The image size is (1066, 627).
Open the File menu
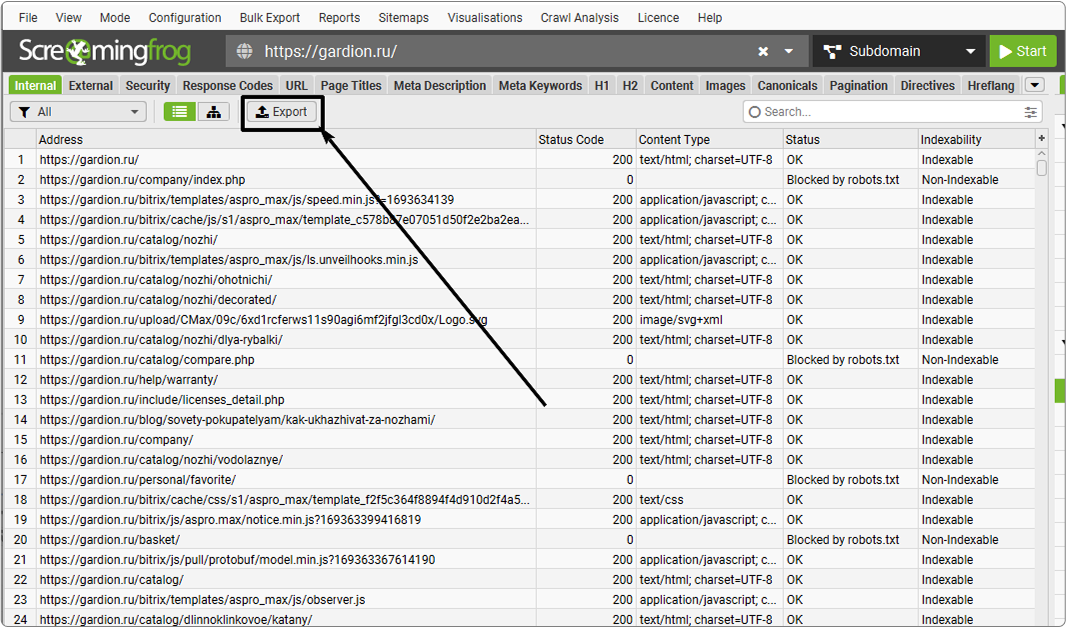pos(28,18)
